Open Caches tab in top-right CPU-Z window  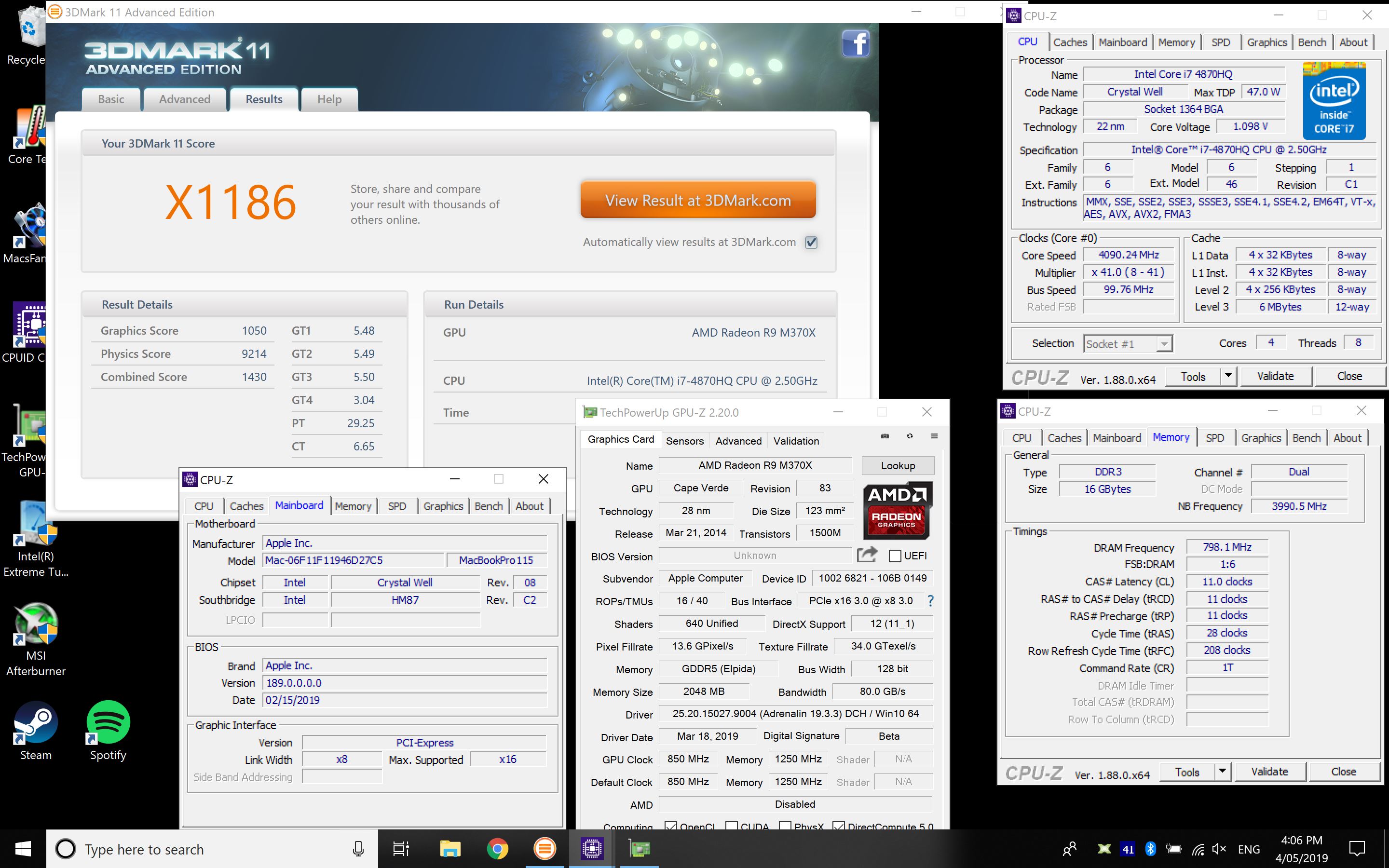click(x=1070, y=42)
